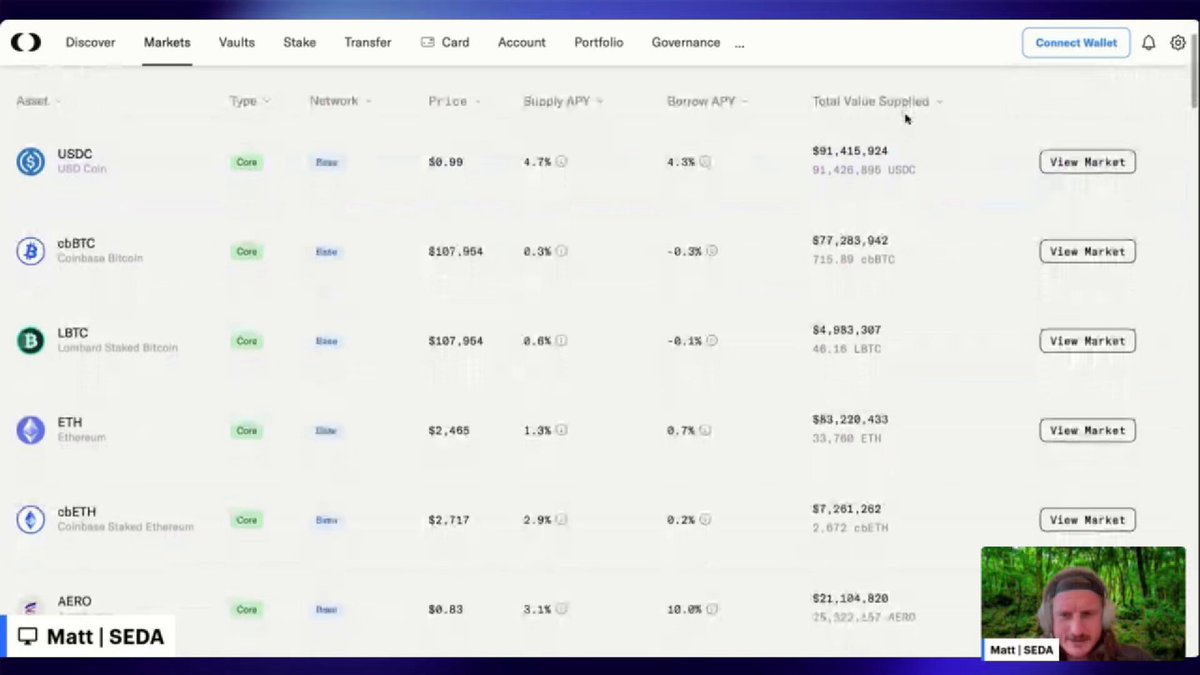Open the Portfolio tab
The width and height of the screenshot is (1200, 675).
tap(598, 43)
